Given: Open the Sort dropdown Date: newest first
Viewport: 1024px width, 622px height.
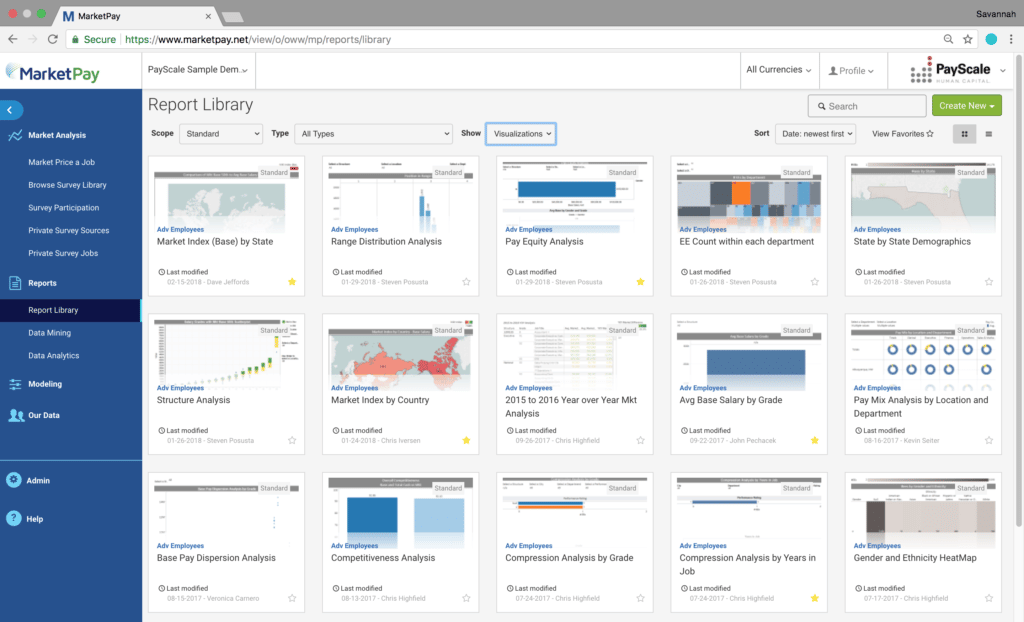Looking at the screenshot, I should coord(815,134).
